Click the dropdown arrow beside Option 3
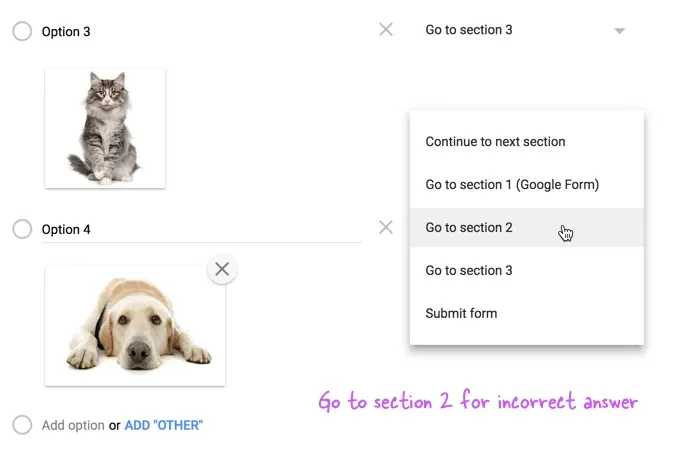Viewport: 674px width, 458px height. 619,31
